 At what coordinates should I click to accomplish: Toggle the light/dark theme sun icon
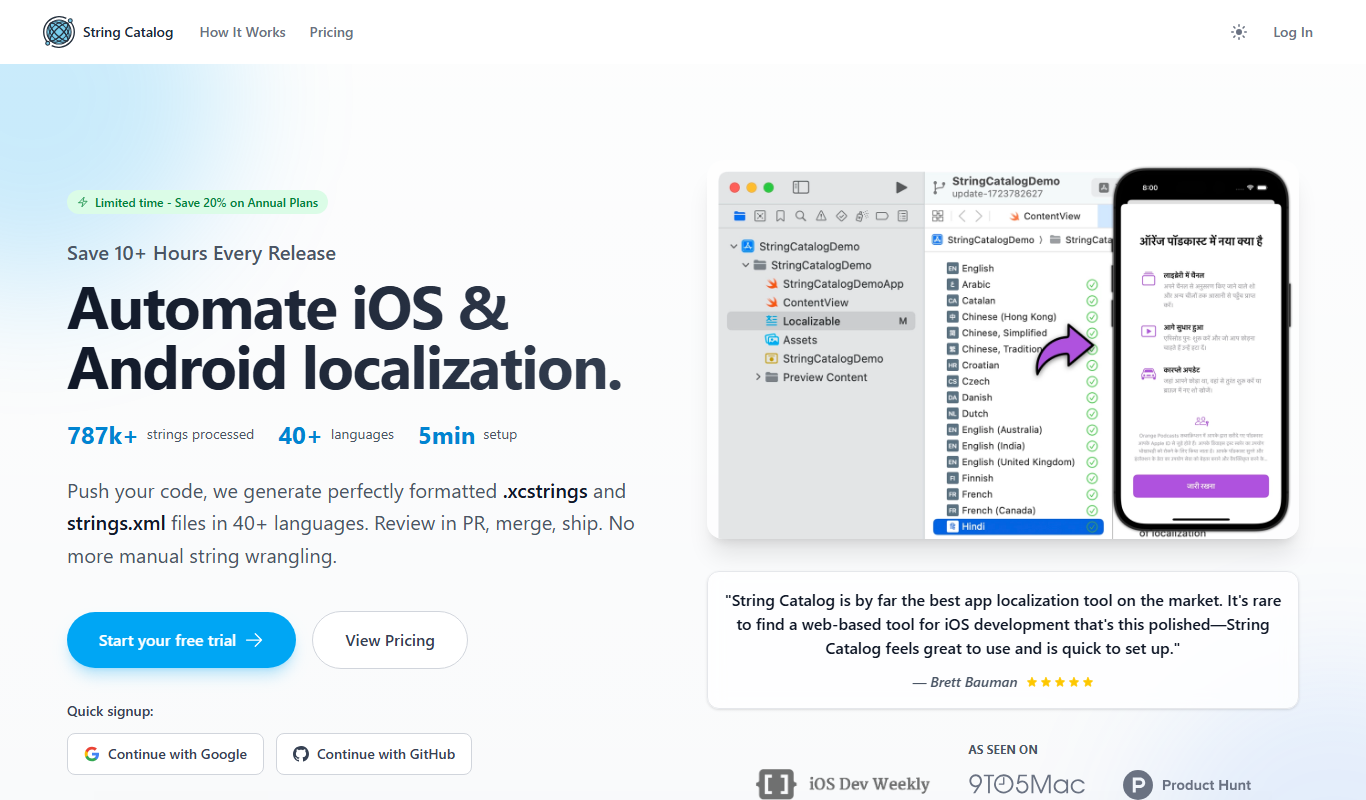(x=1239, y=32)
